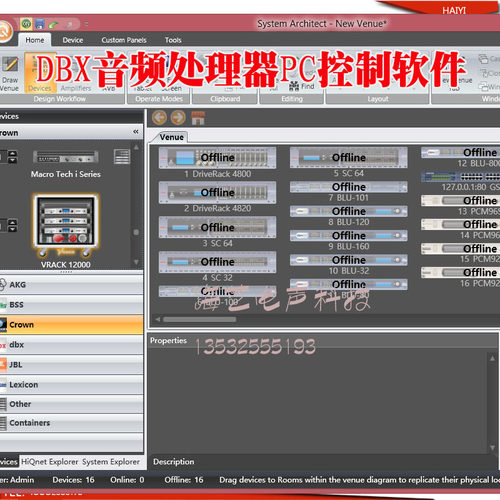Expand the dbx device category
This screenshot has width=500, height=500.
pyautogui.click(x=71, y=345)
